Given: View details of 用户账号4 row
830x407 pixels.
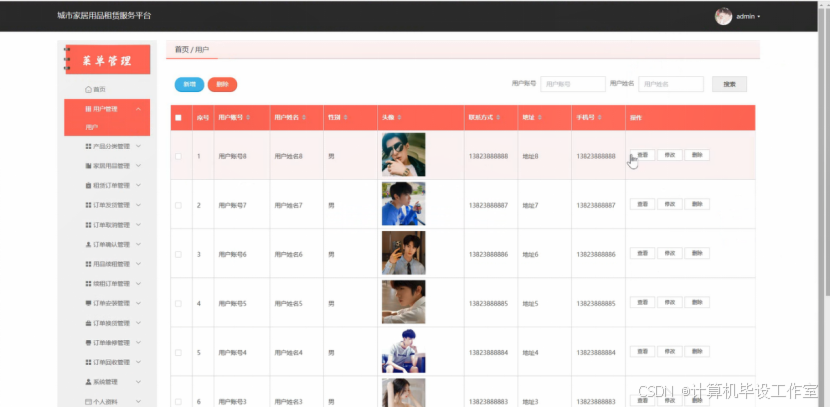Looking at the screenshot, I should click(x=643, y=351).
